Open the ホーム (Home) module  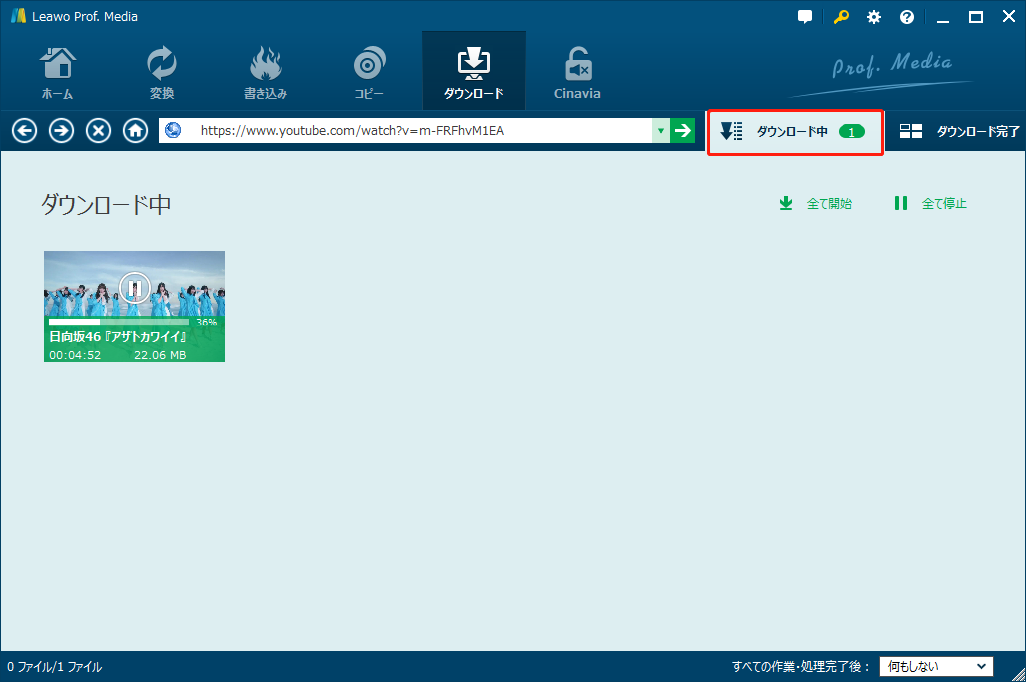58,73
